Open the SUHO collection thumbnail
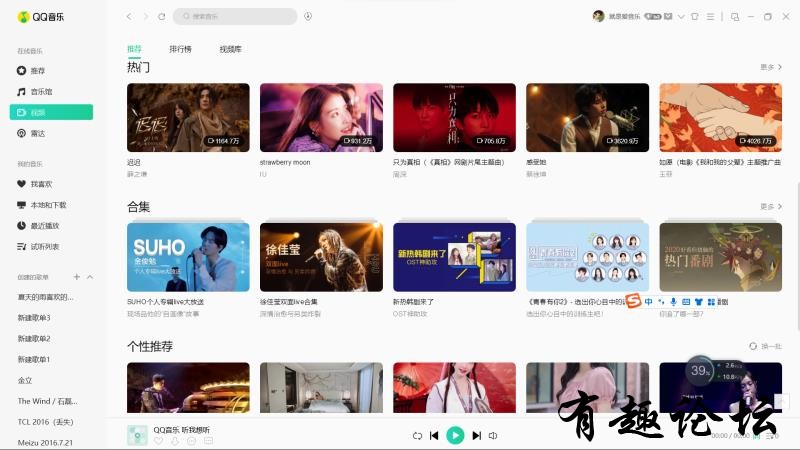Image resolution: width=800 pixels, height=450 pixels. point(188,257)
